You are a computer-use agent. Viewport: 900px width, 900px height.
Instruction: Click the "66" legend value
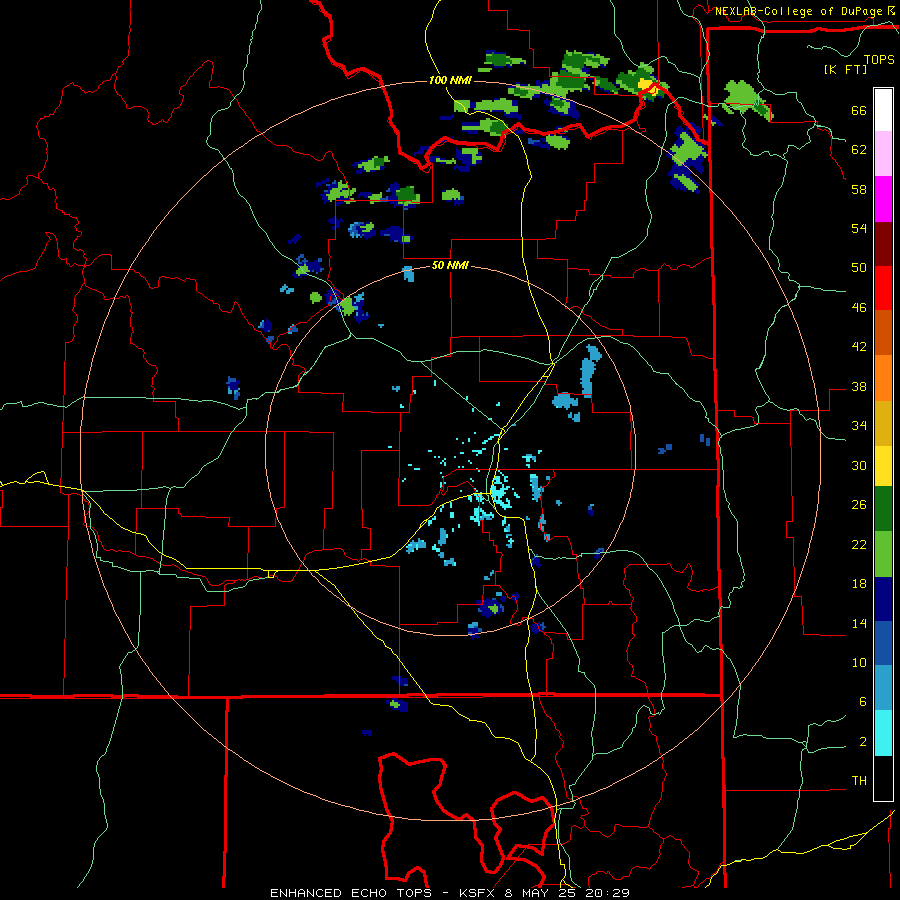(x=859, y=110)
